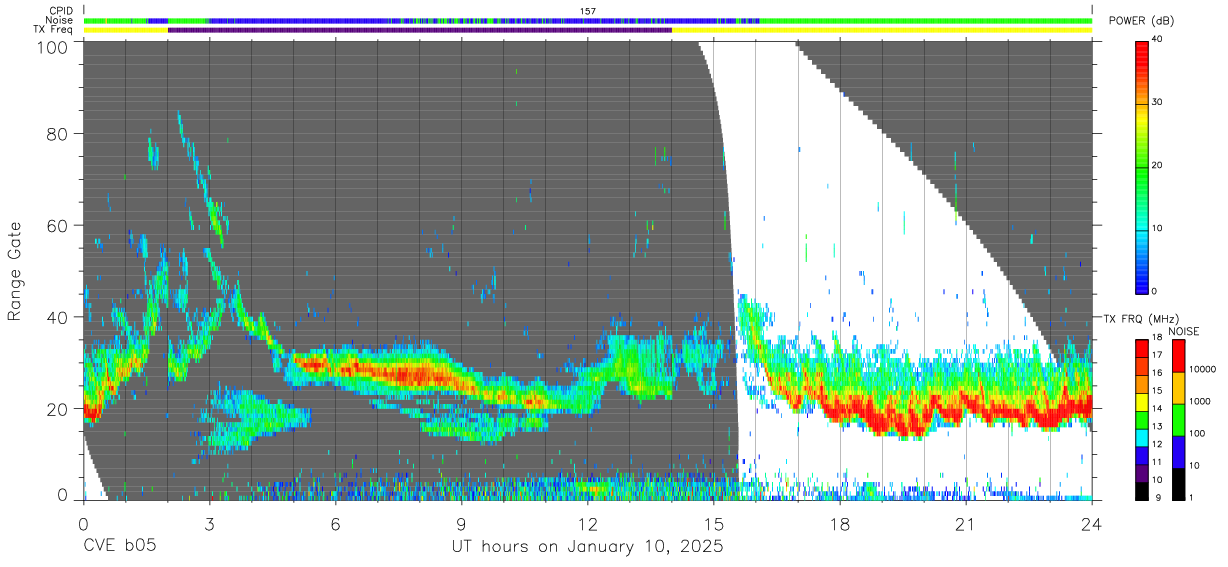Click the POWER (dB) colorbar title
The width and height of the screenshot is (1228, 567).
pyautogui.click(x=1142, y=21)
